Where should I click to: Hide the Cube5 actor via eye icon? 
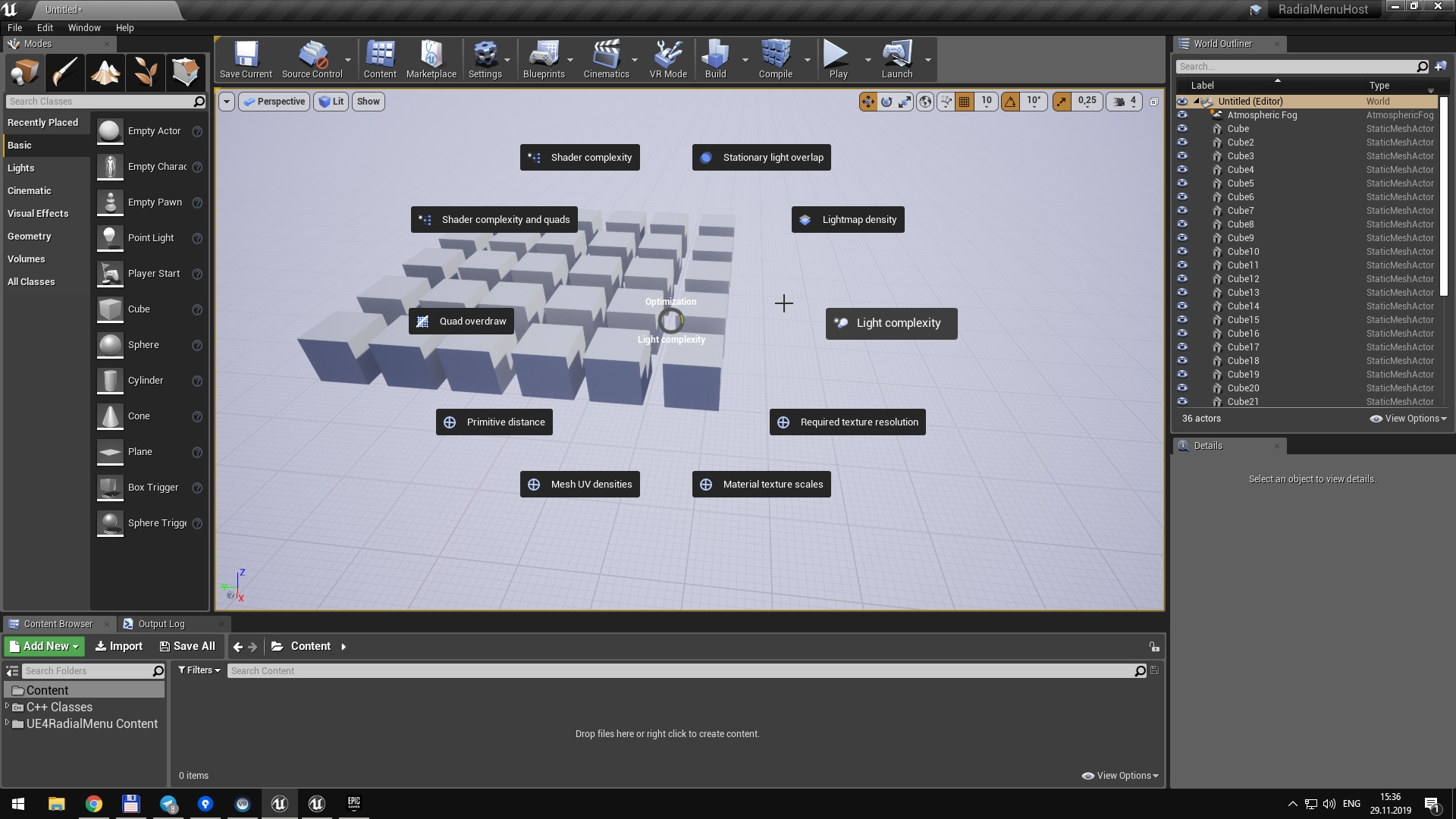coord(1182,184)
